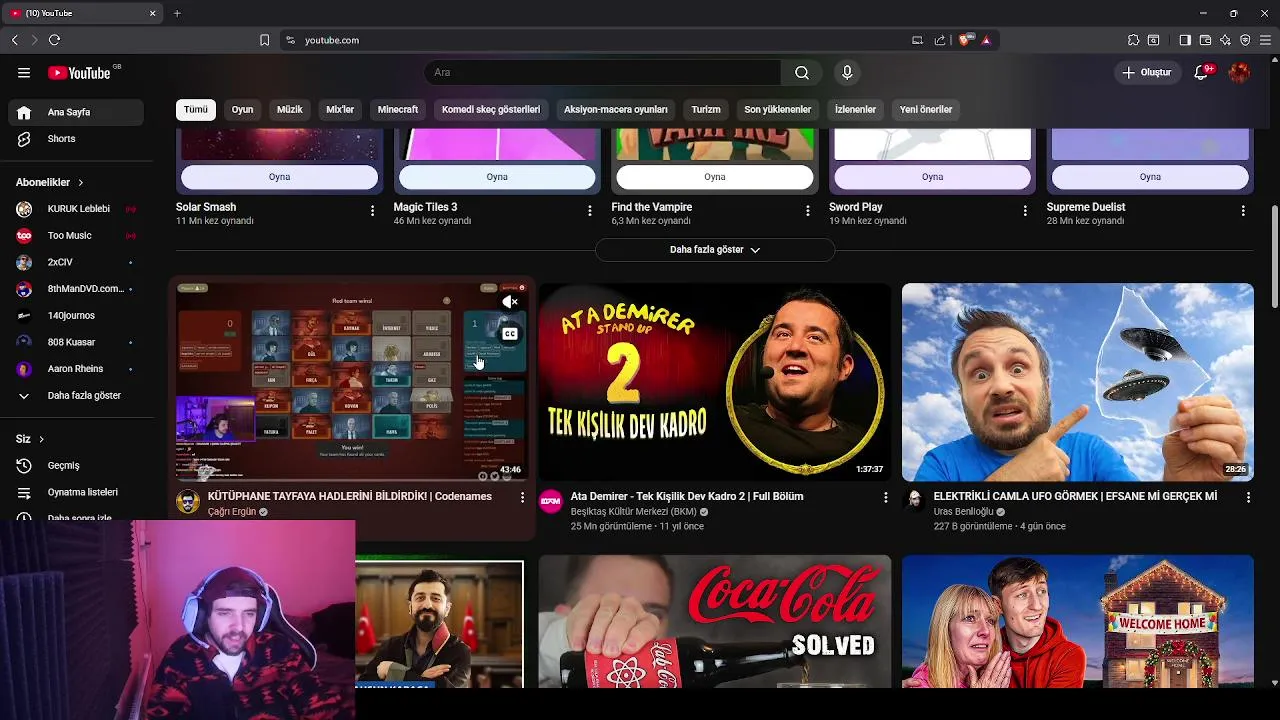
Task: Open more options for Find the Vampire
Action: pyautogui.click(x=808, y=211)
